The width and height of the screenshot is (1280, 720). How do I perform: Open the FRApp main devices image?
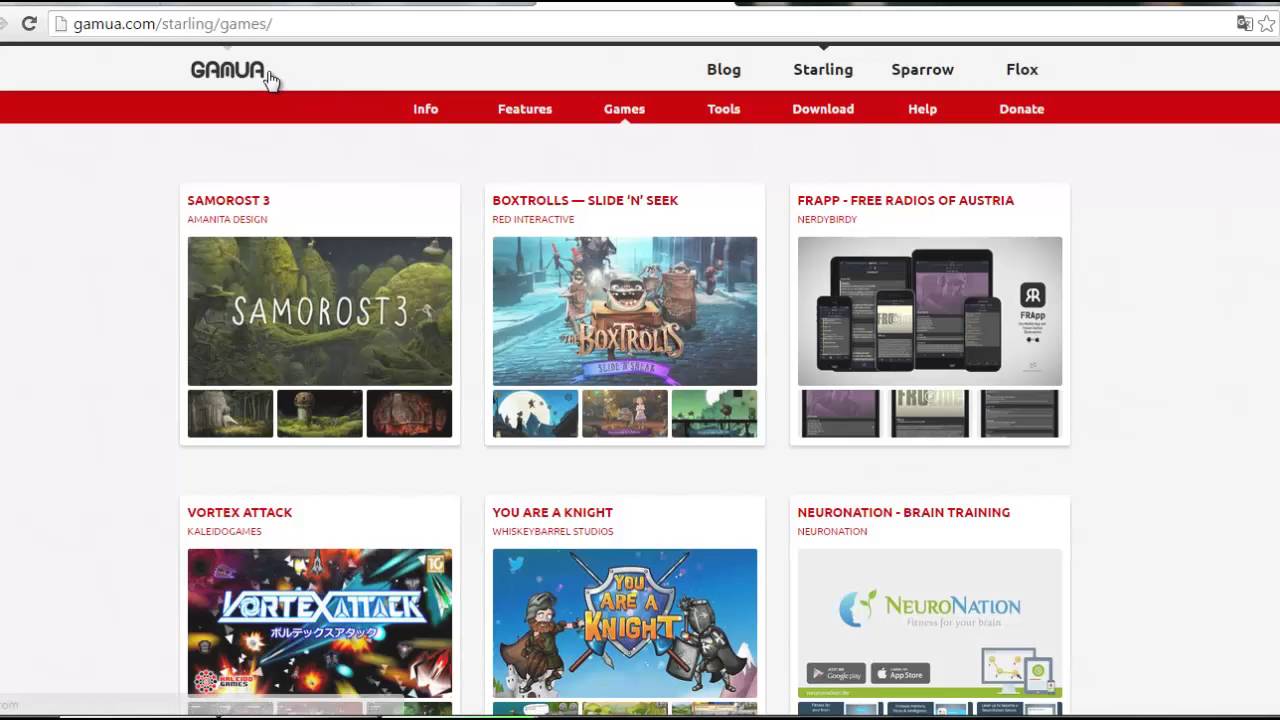coord(930,311)
